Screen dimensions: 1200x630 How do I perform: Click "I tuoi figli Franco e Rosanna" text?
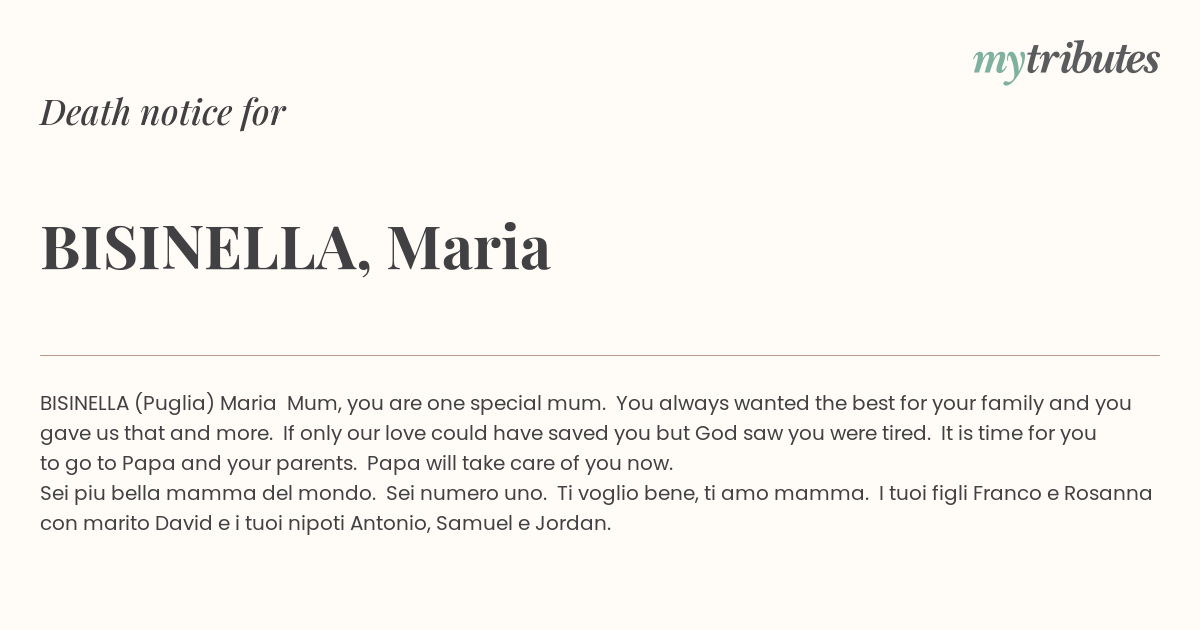tap(1016, 493)
